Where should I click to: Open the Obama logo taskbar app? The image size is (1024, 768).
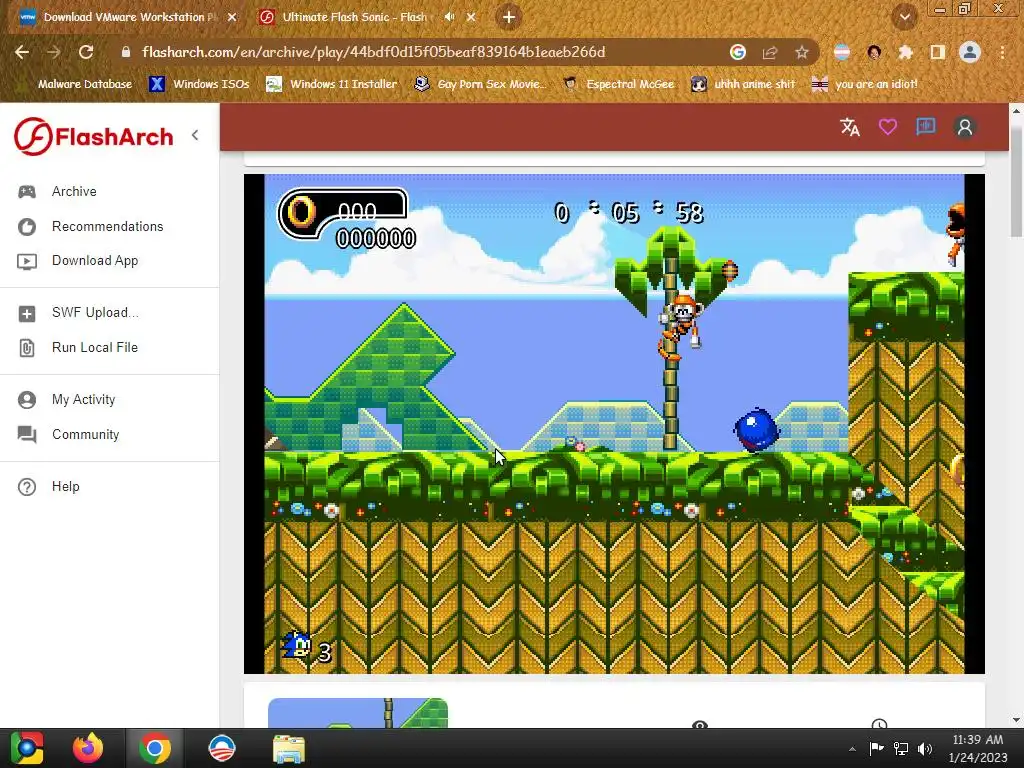[x=222, y=748]
